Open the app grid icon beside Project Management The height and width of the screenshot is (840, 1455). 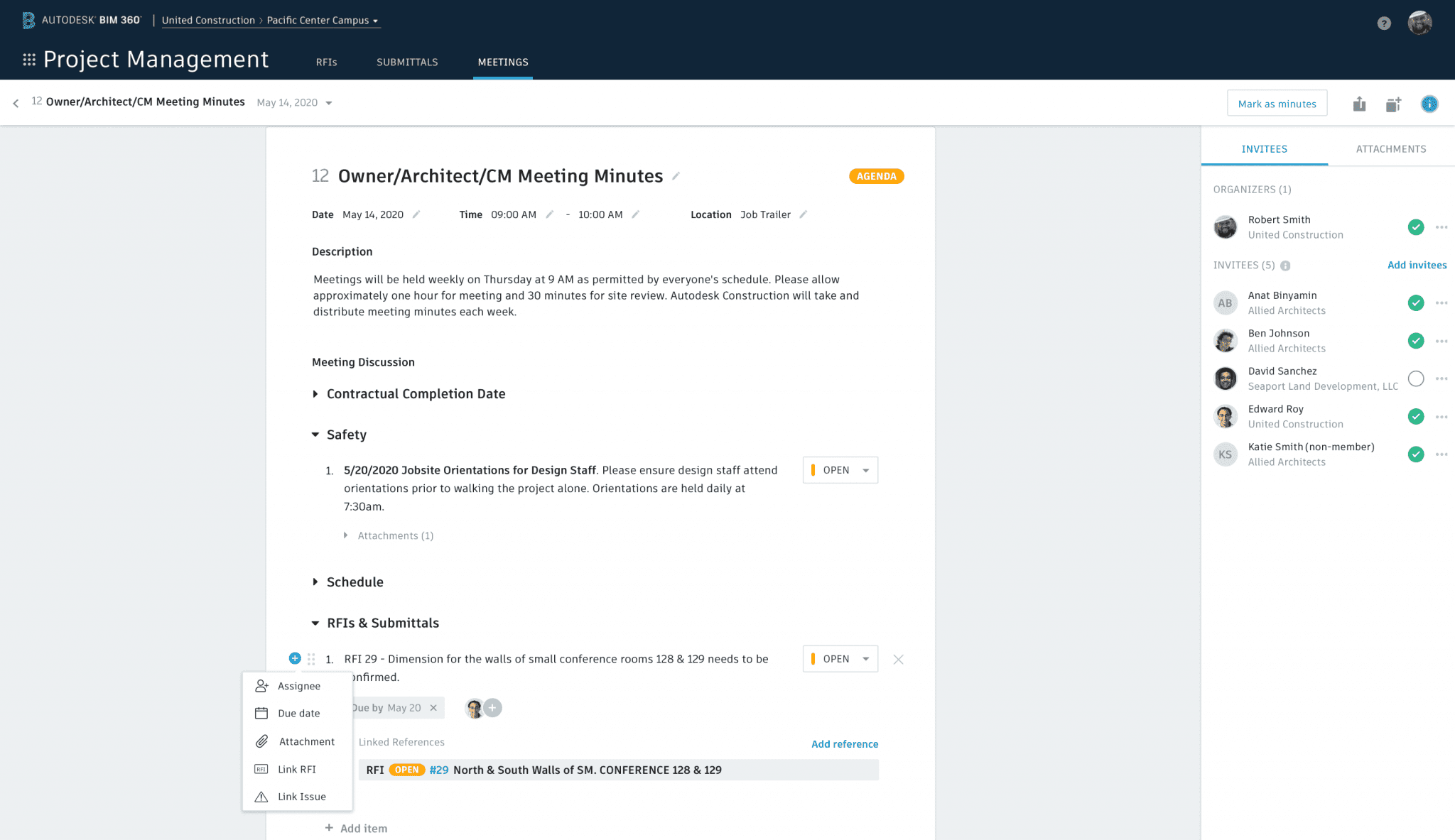coord(29,60)
